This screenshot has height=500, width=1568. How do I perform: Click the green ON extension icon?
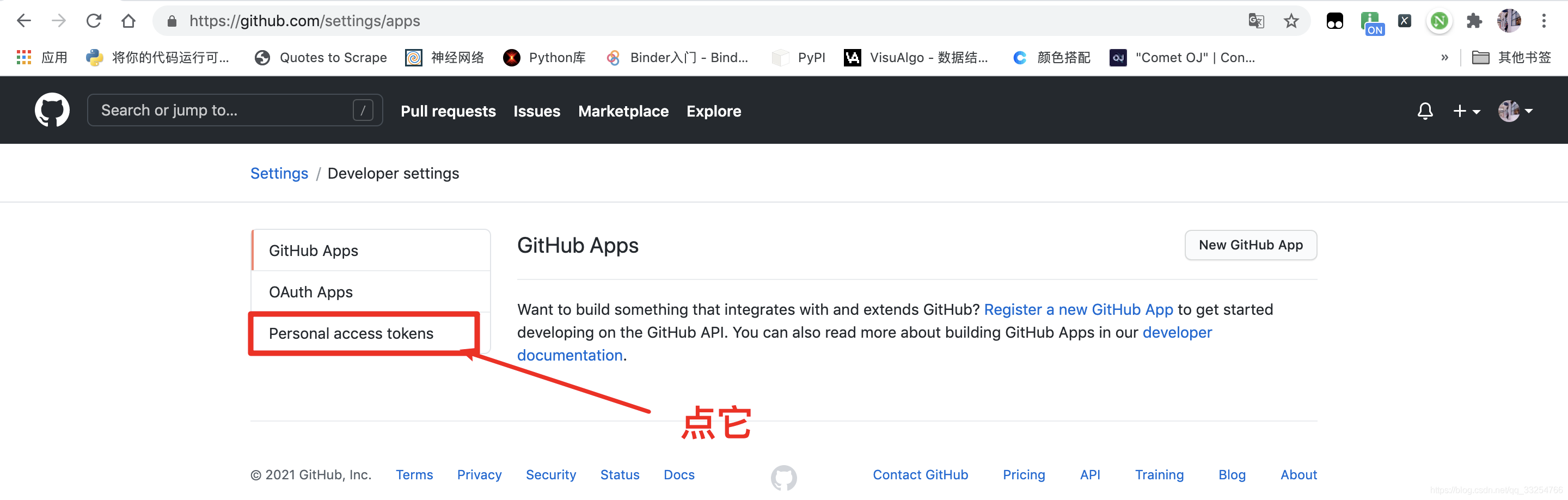tap(1371, 23)
